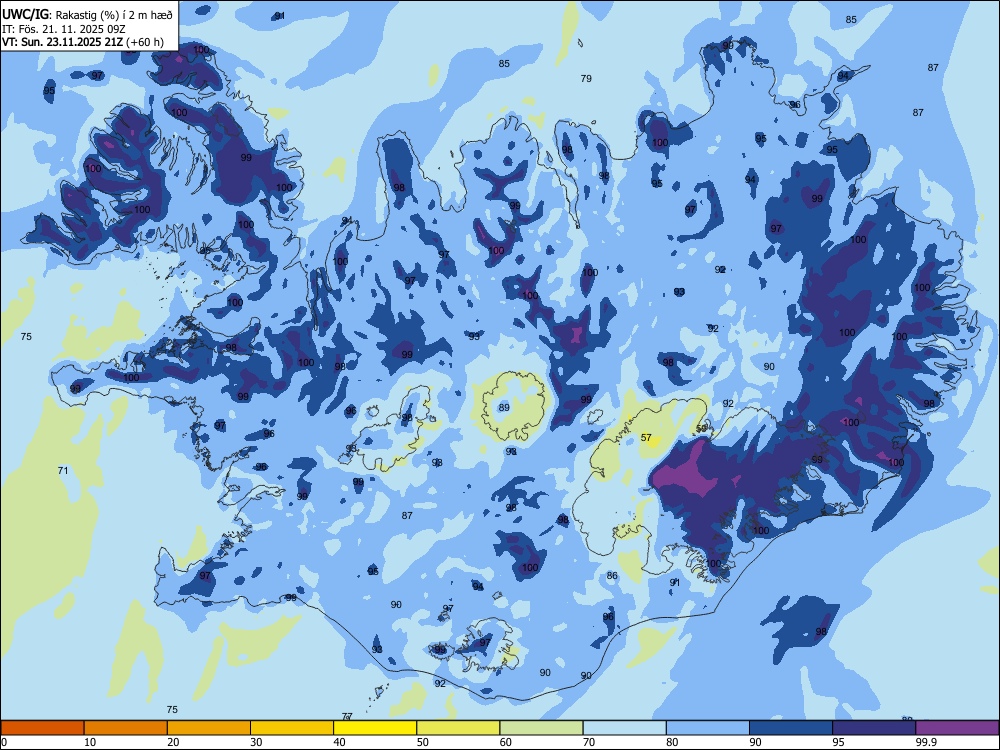
Task: Click the '10' legend tick label
Action: pos(90,742)
